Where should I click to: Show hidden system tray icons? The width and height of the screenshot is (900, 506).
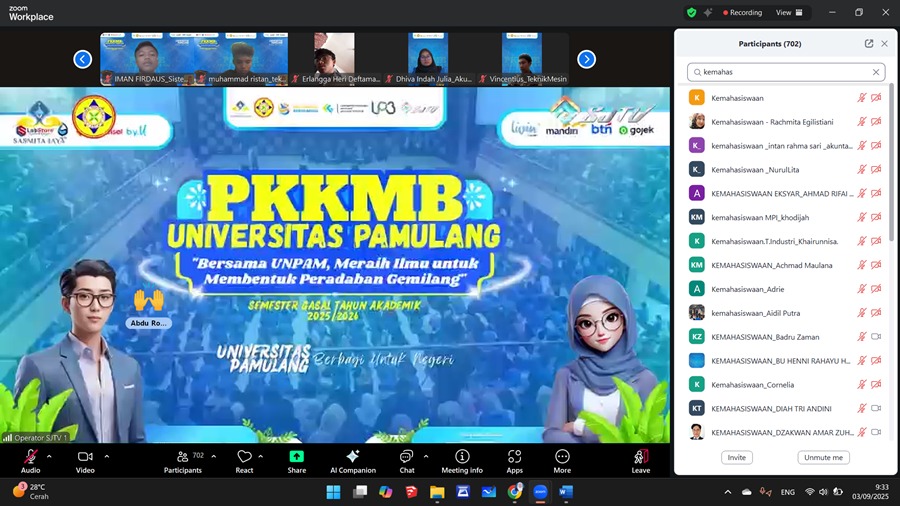click(728, 492)
